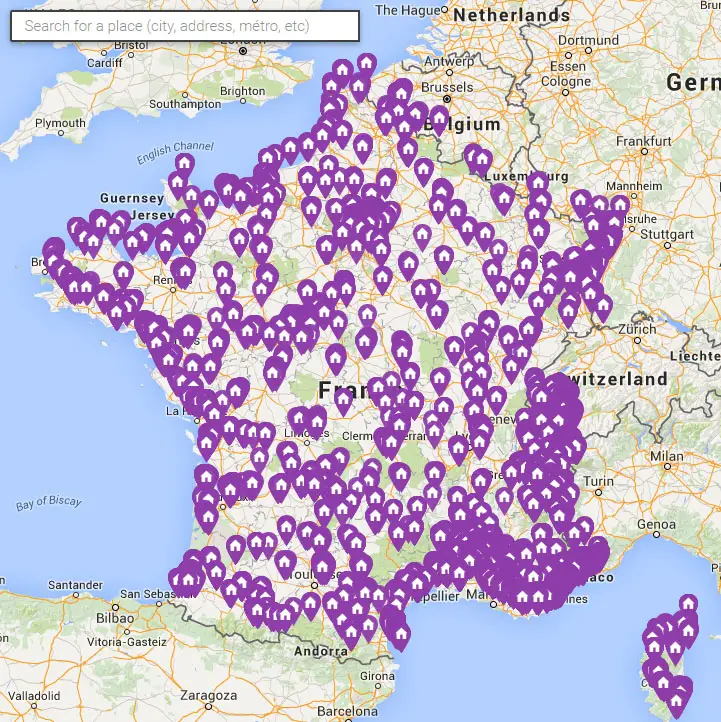Click the Guernsey island label

tap(132, 198)
